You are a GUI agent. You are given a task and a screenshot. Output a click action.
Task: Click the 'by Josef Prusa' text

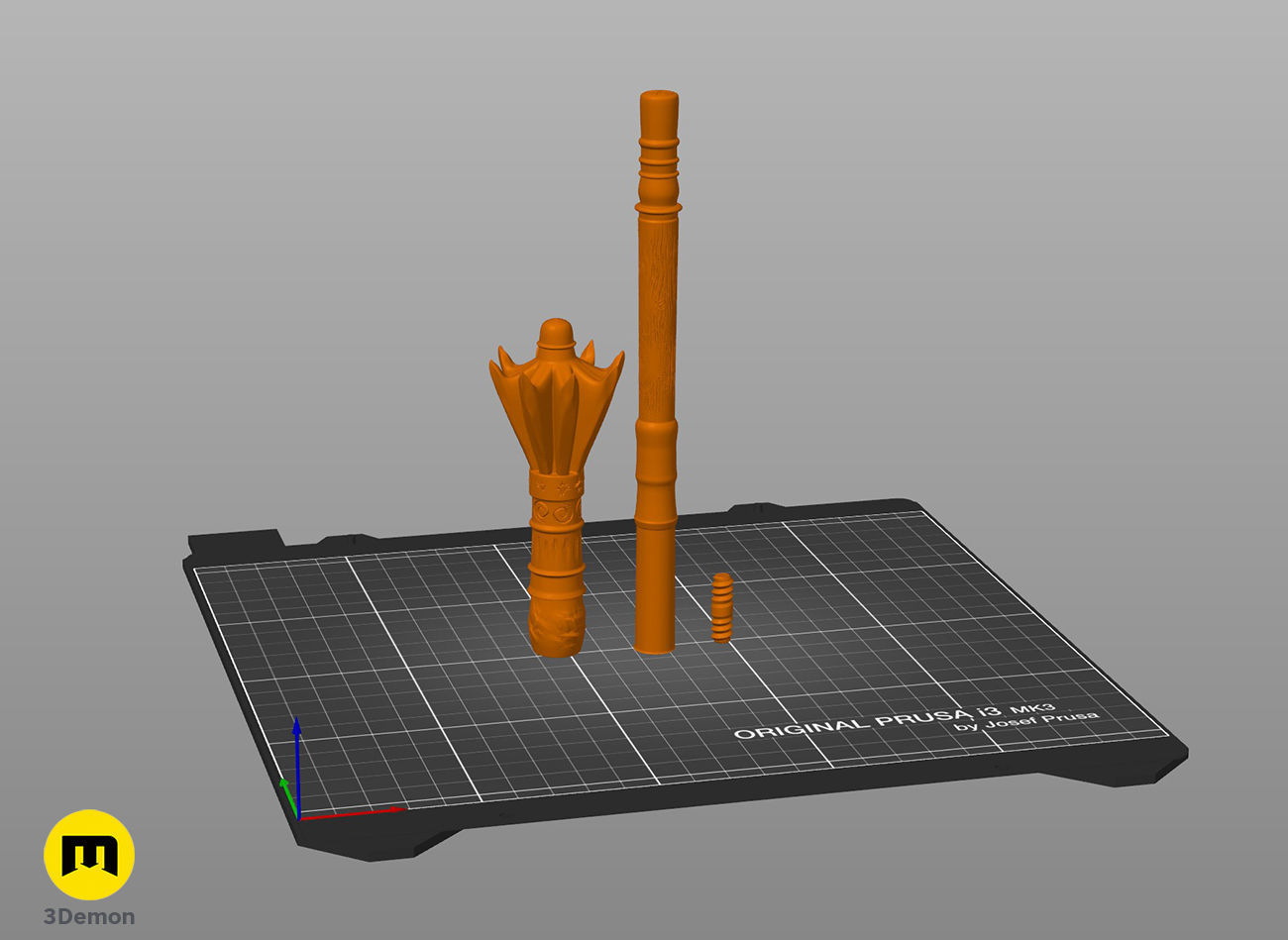[x=1025, y=720]
